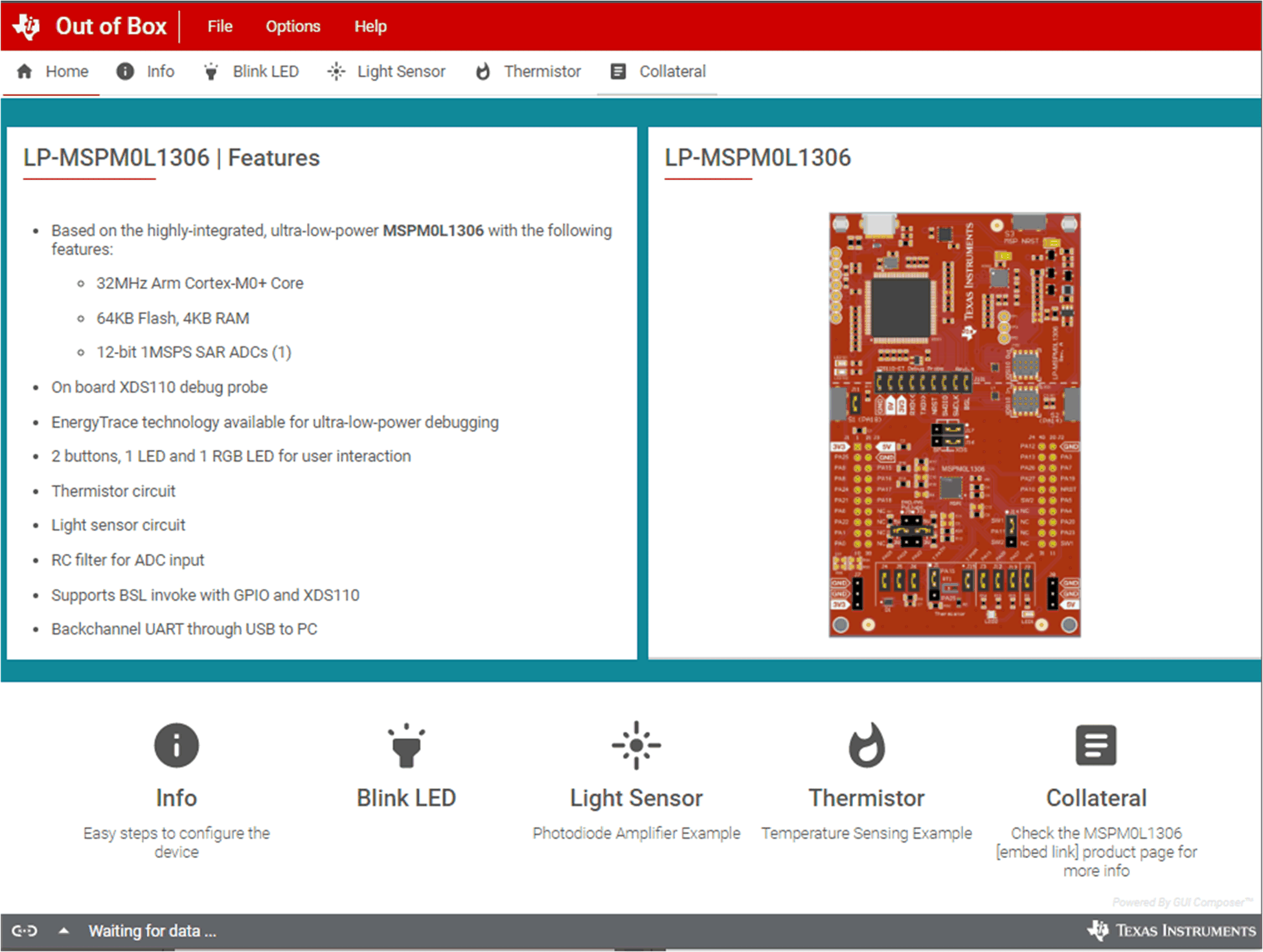The height and width of the screenshot is (952, 1263).
Task: Click the Collateral document icon in the tab bar
Action: click(619, 71)
